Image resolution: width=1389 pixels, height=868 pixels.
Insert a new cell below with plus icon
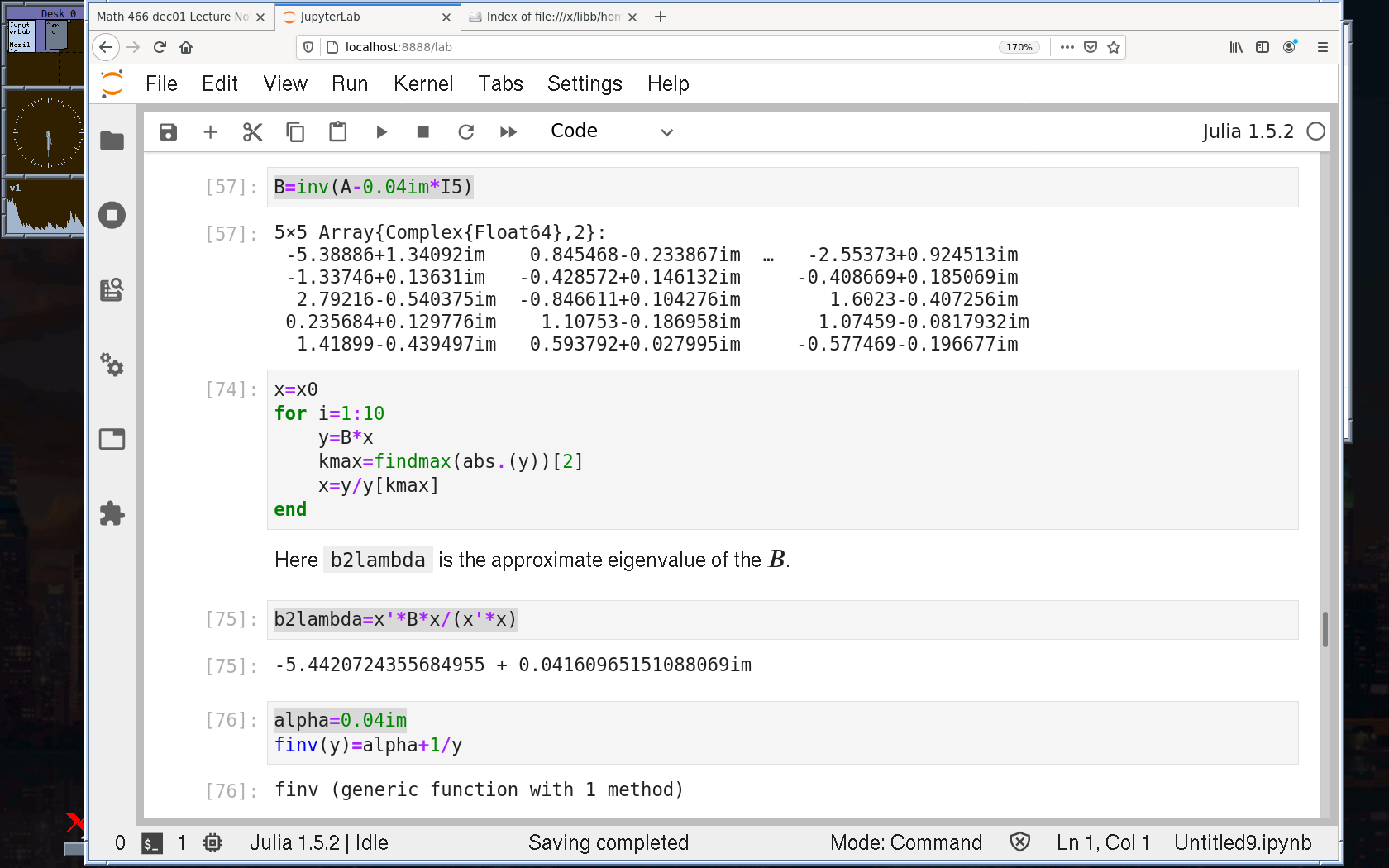(211, 132)
